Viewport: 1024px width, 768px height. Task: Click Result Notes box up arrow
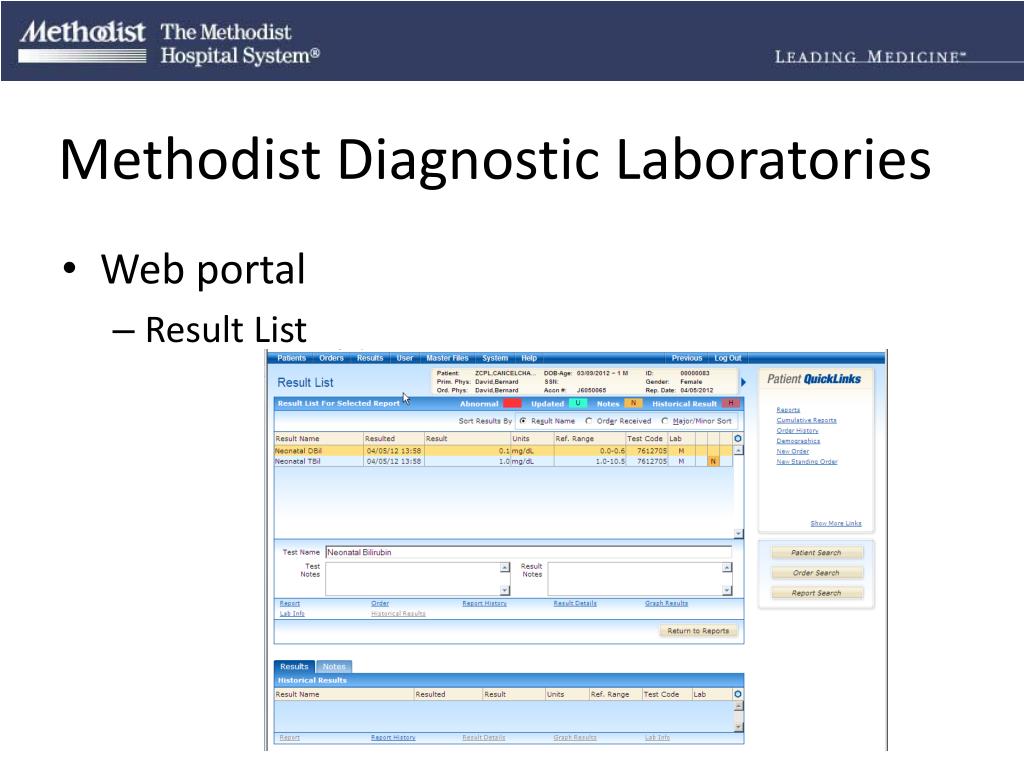coord(727,568)
